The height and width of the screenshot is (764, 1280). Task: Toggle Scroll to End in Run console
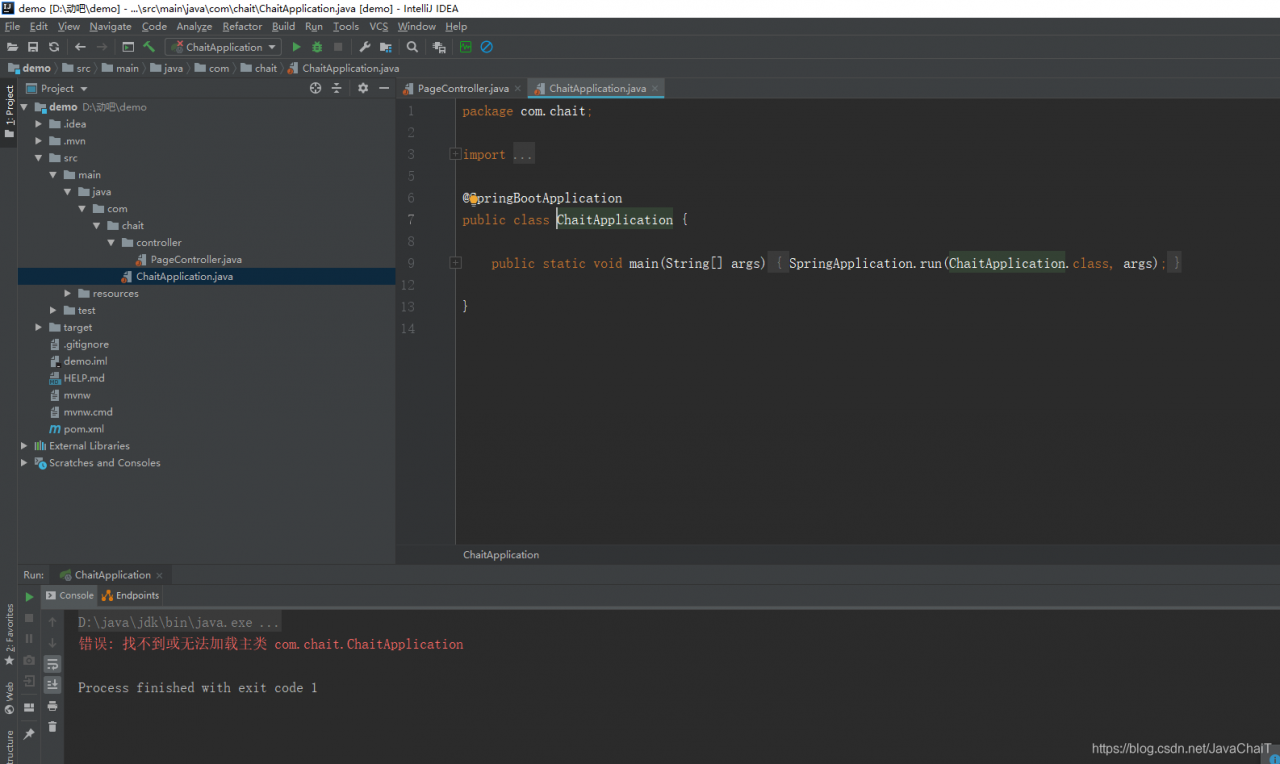pyautogui.click(x=53, y=685)
